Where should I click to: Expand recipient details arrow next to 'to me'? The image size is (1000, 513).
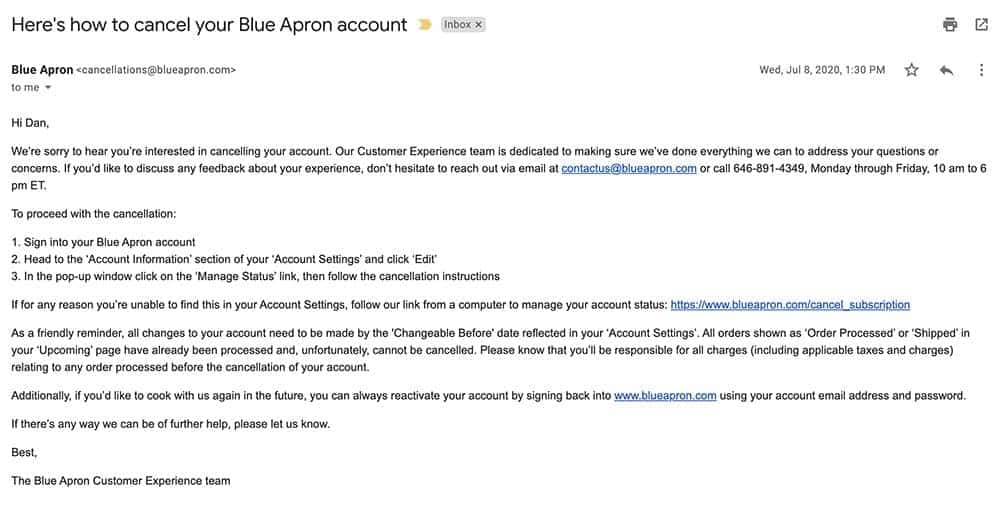click(x=48, y=87)
